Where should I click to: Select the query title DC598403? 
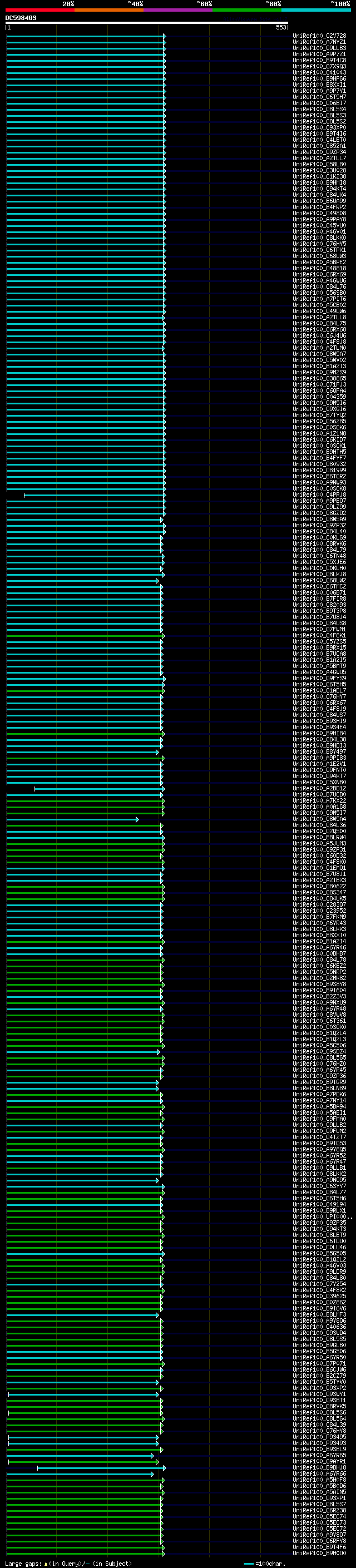click(21, 18)
